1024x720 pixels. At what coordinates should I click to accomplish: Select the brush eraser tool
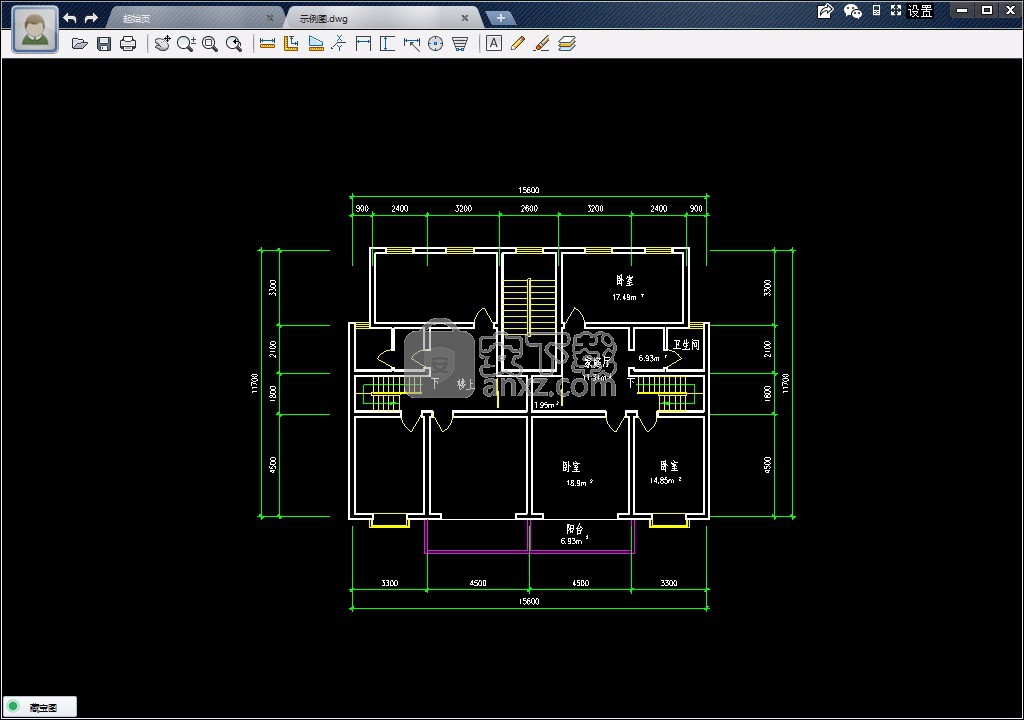coord(542,44)
